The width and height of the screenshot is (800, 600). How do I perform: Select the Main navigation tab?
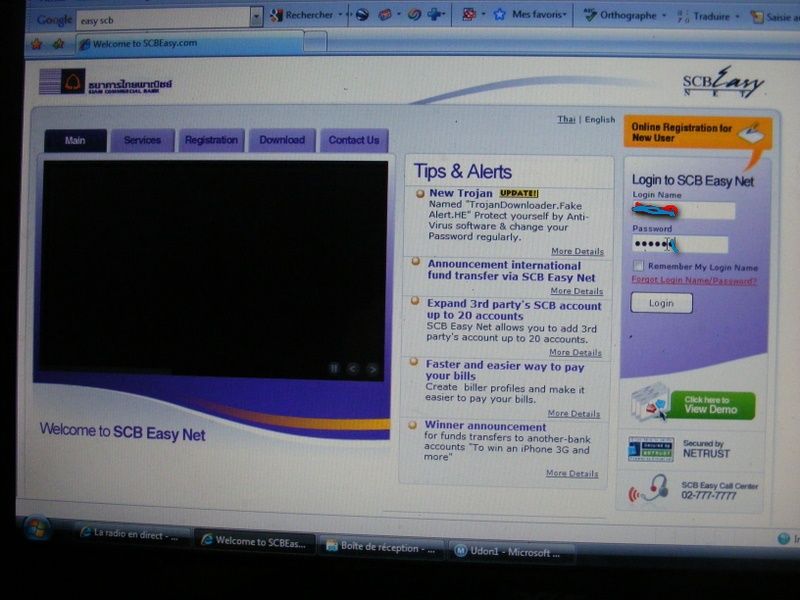coord(76,140)
